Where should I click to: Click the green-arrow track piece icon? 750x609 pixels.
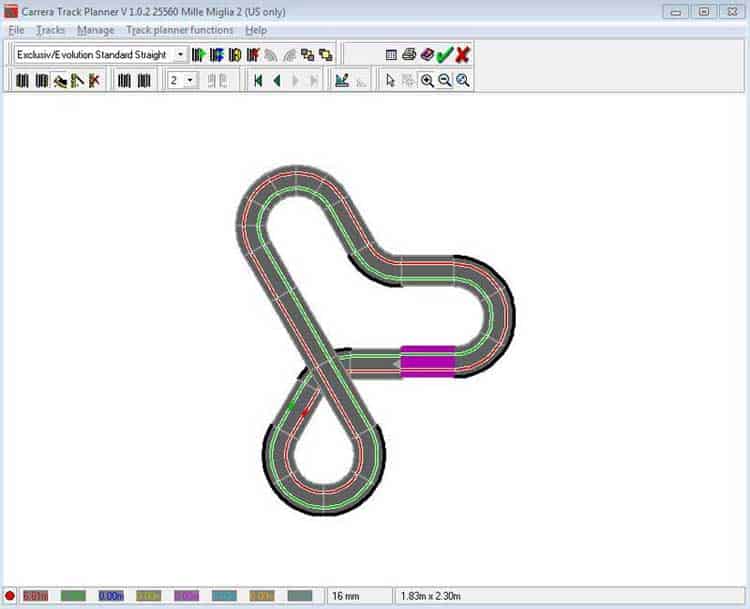click(x=199, y=55)
